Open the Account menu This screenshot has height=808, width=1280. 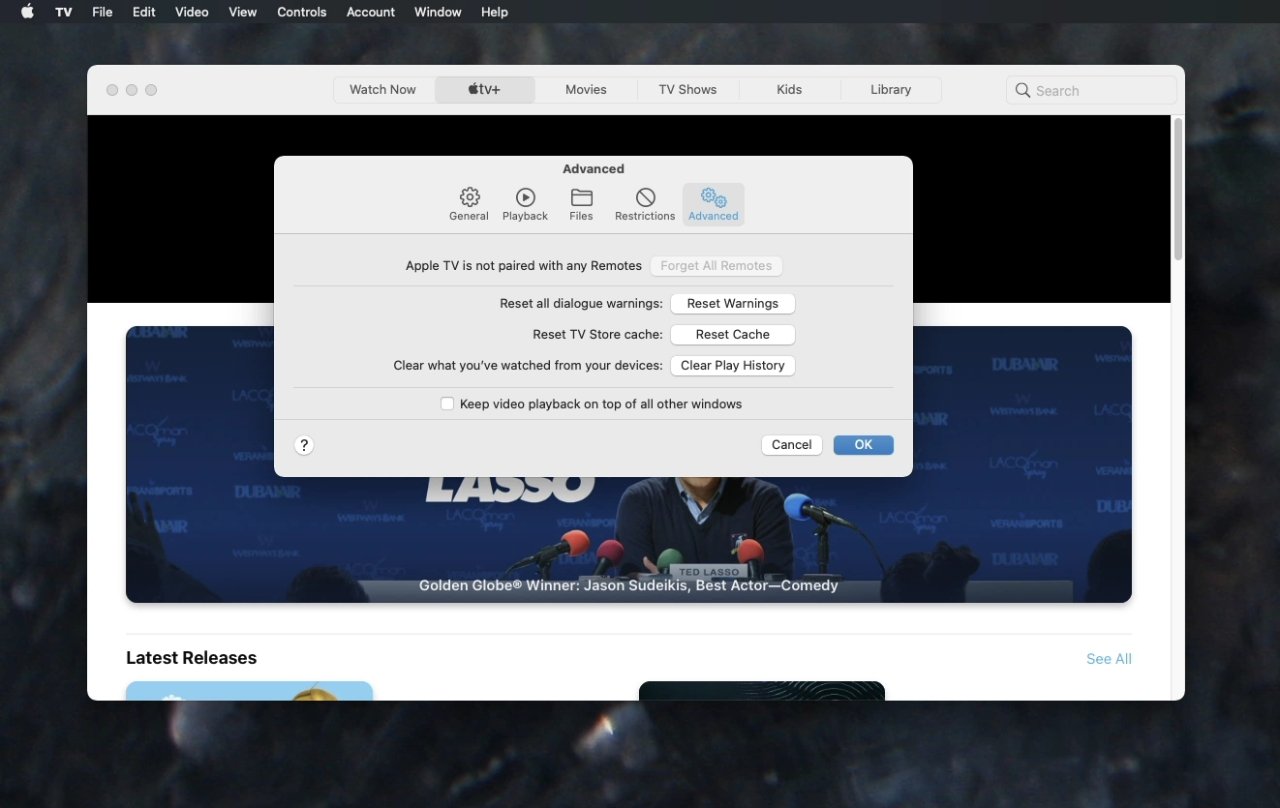tap(371, 12)
